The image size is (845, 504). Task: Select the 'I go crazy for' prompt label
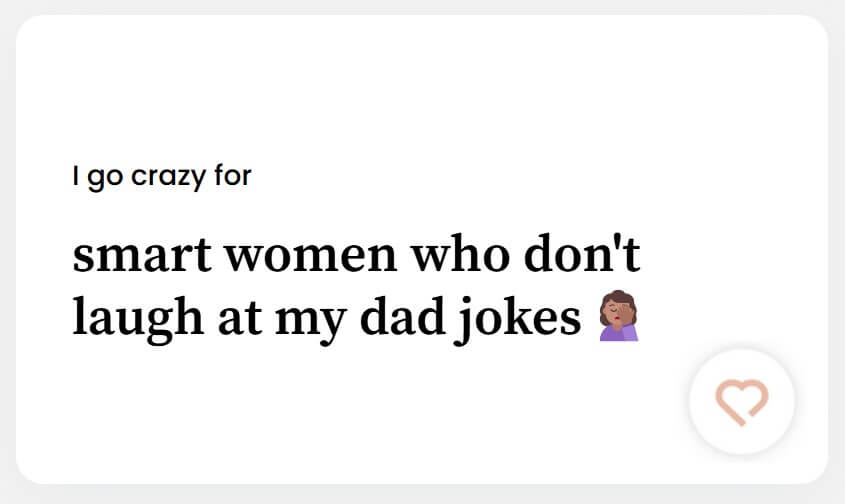coord(162,176)
